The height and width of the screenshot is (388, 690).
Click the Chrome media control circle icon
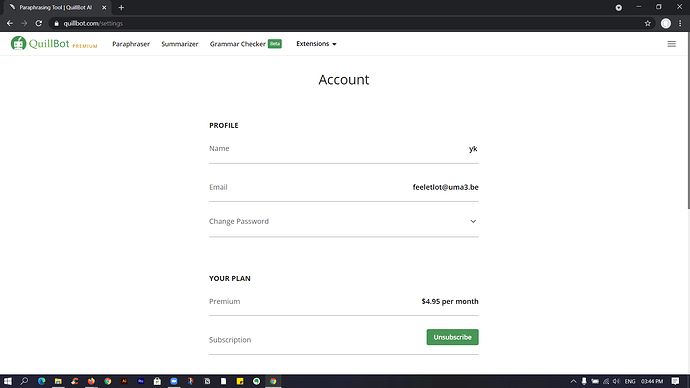click(x=618, y=7)
